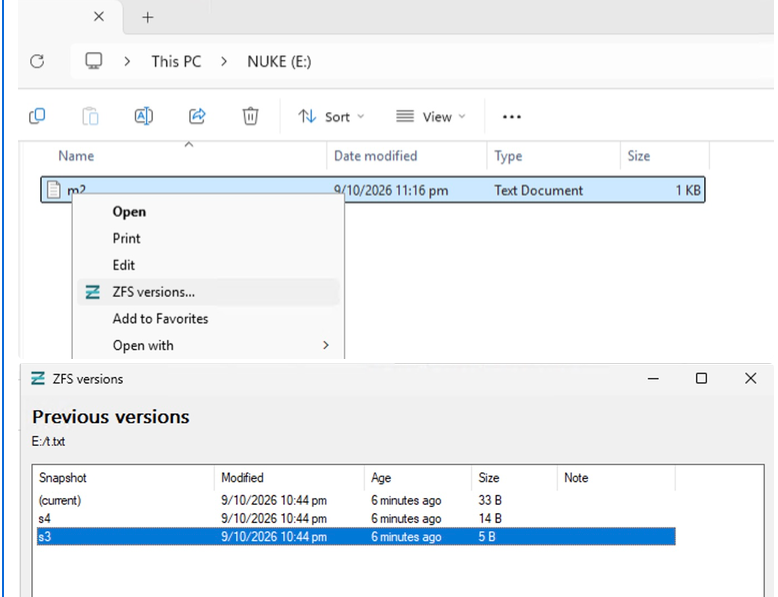Viewport: 778px width, 597px height.
Task: Select NUKE (E:) breadcrumb
Action: coord(279,61)
